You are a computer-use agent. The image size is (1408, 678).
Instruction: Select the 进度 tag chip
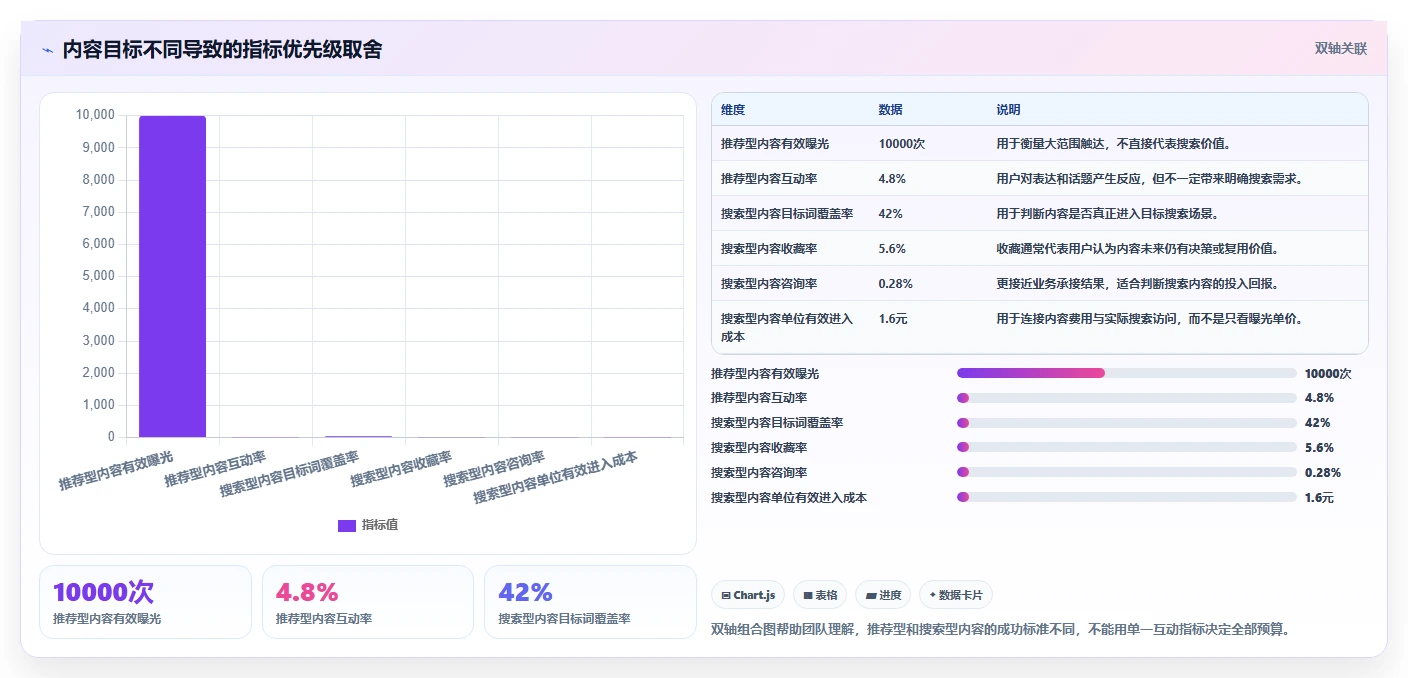click(x=882, y=595)
